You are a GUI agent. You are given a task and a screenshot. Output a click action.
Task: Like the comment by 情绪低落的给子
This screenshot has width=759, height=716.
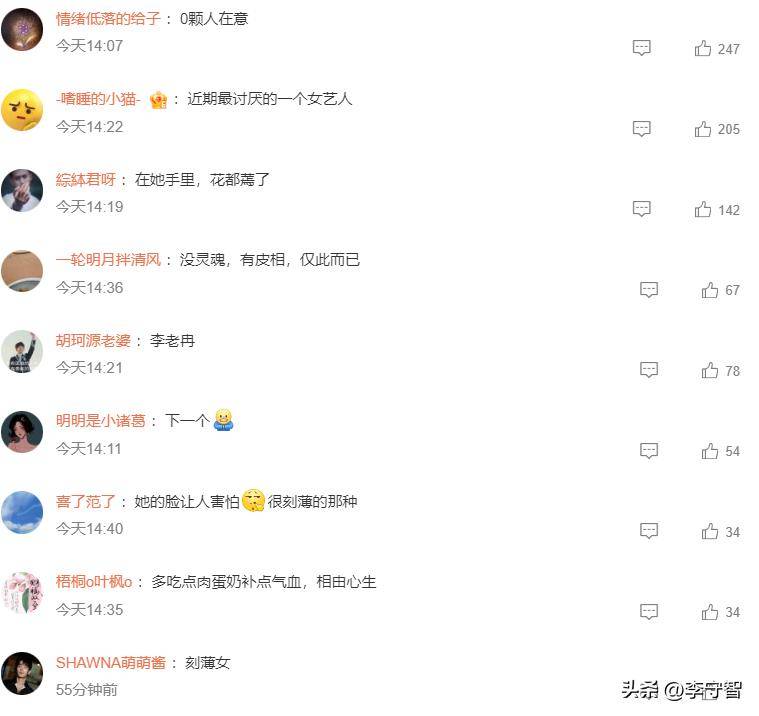pyautogui.click(x=703, y=48)
